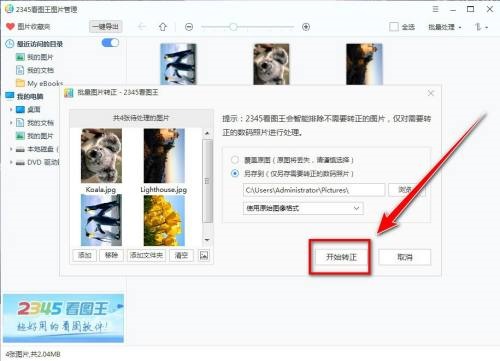
Task: Open the sort order dropdown
Action: pos(481,27)
